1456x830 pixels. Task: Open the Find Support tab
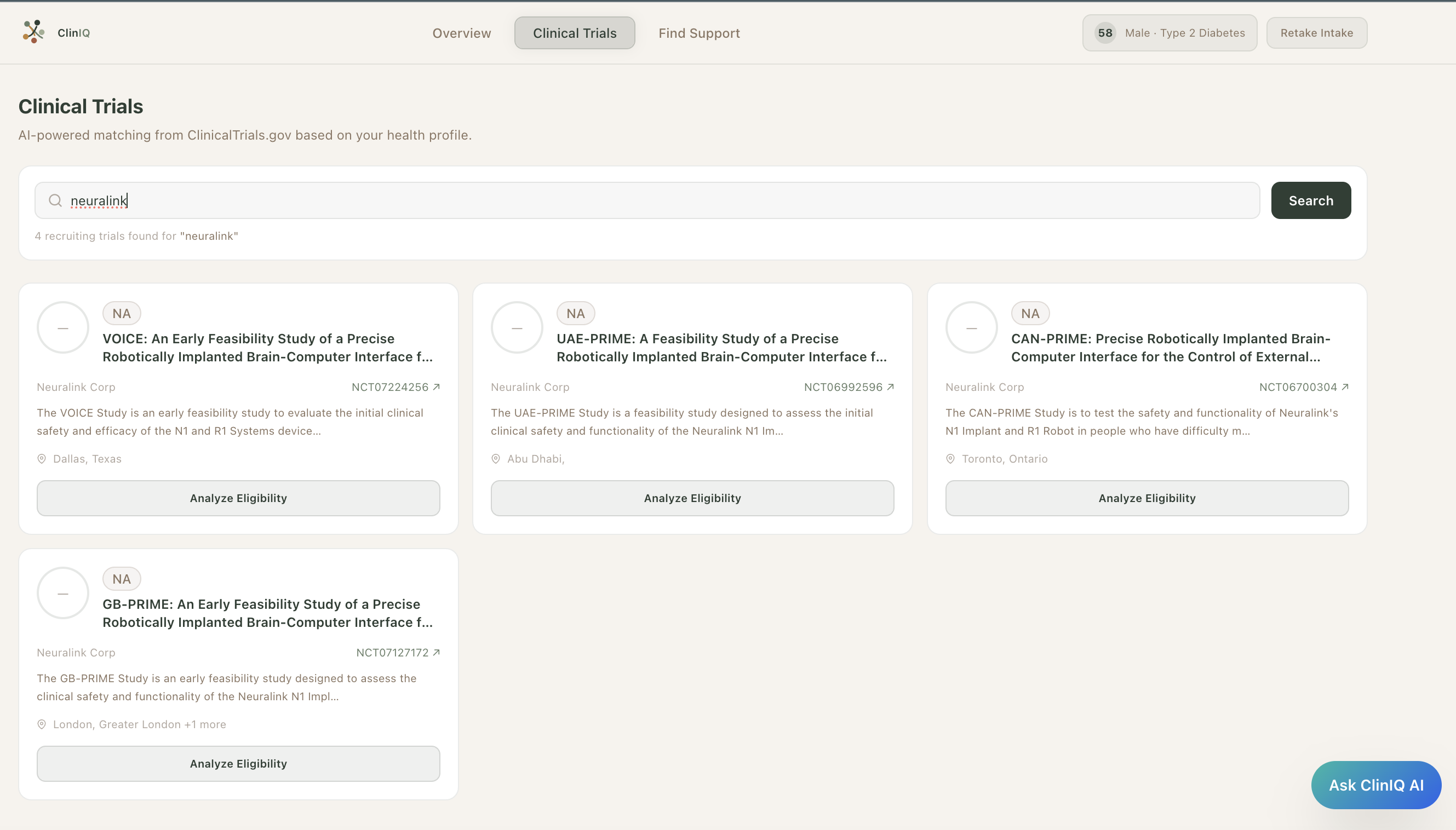[x=698, y=33]
